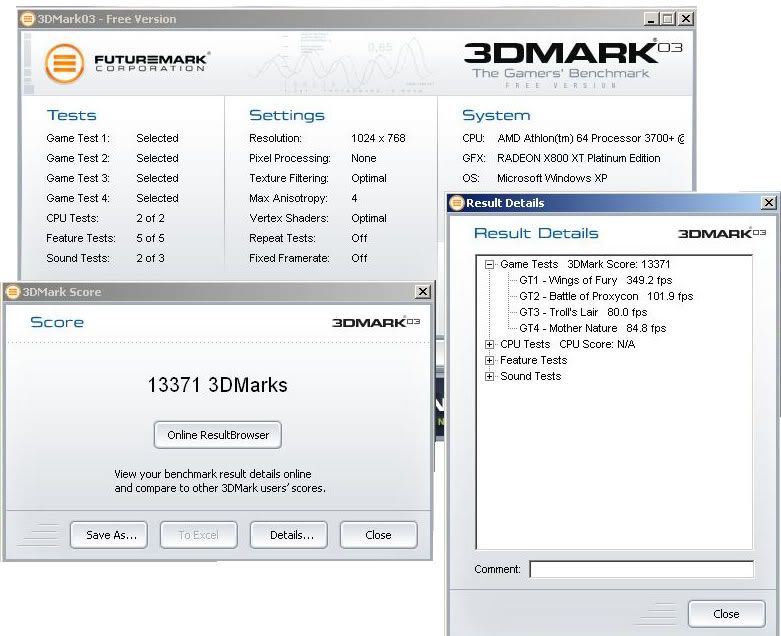The height and width of the screenshot is (636, 781).
Task: Click the RADEON X800 XT GFX text
Action: [579, 158]
